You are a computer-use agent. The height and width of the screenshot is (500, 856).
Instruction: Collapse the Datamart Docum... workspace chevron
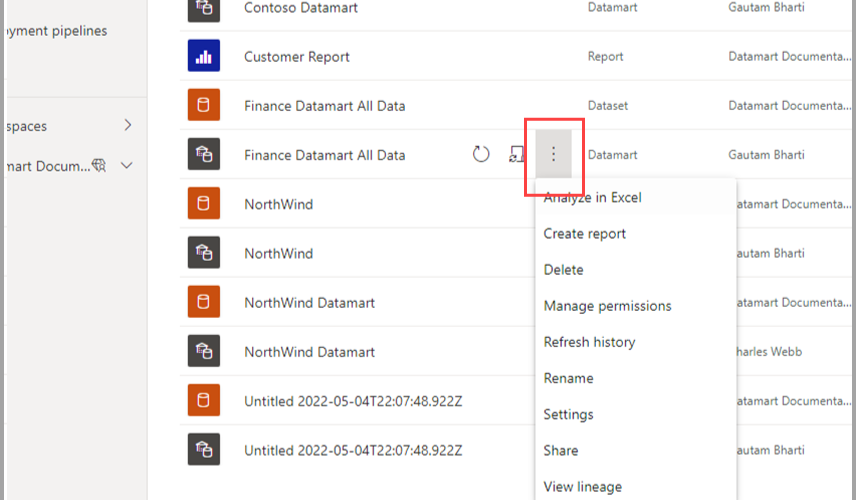[127, 165]
